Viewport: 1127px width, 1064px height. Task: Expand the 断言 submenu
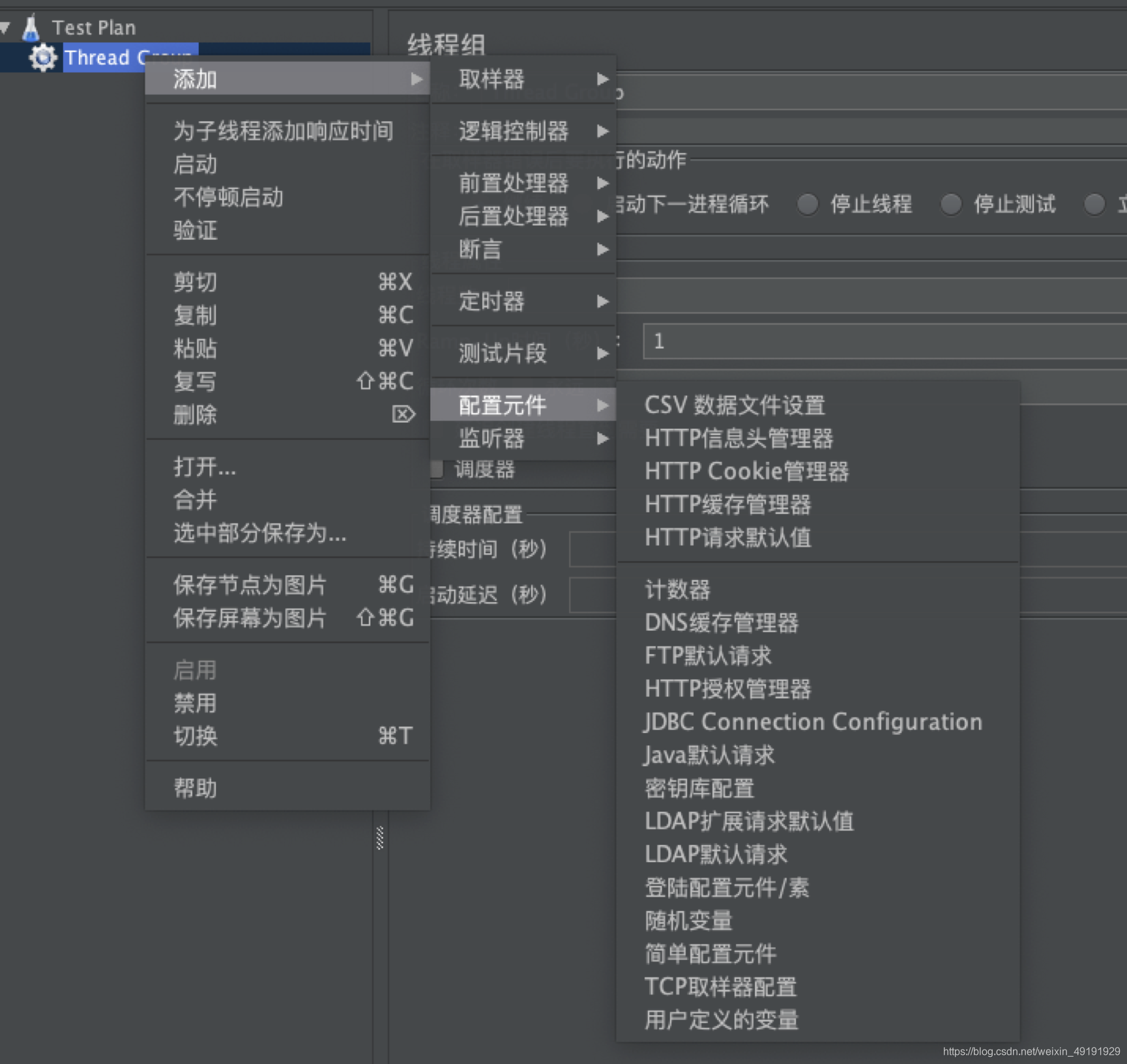tap(523, 250)
